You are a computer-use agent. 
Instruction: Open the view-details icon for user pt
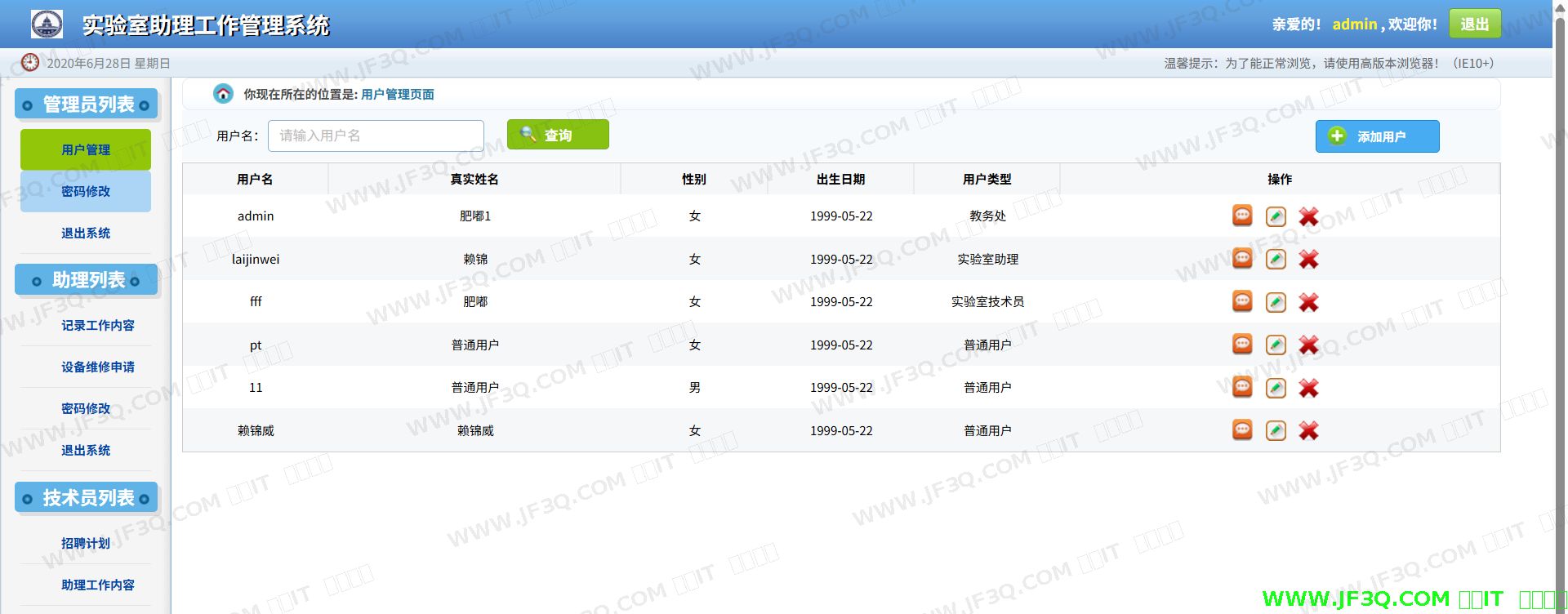(1241, 345)
